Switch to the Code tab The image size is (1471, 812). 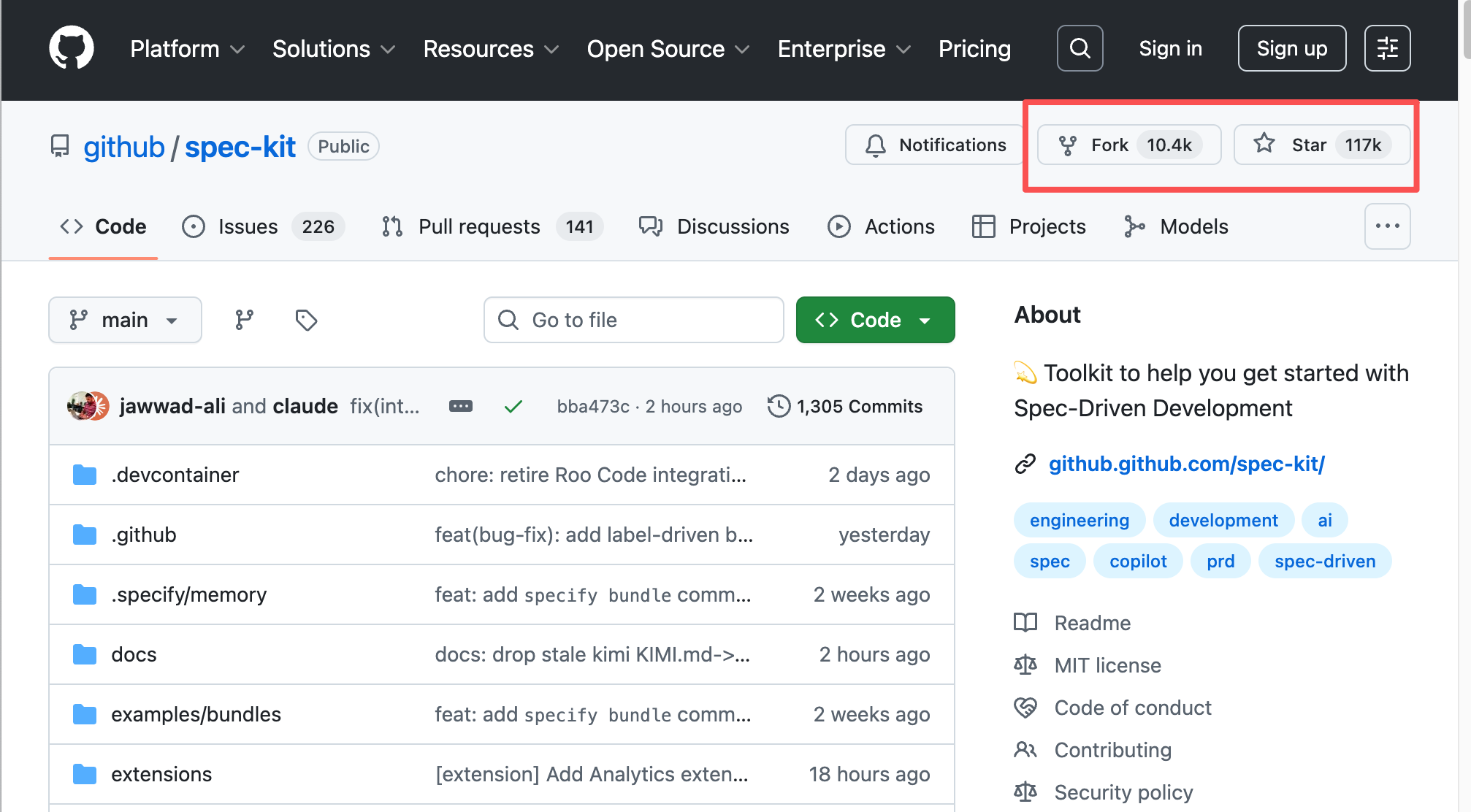(x=103, y=226)
